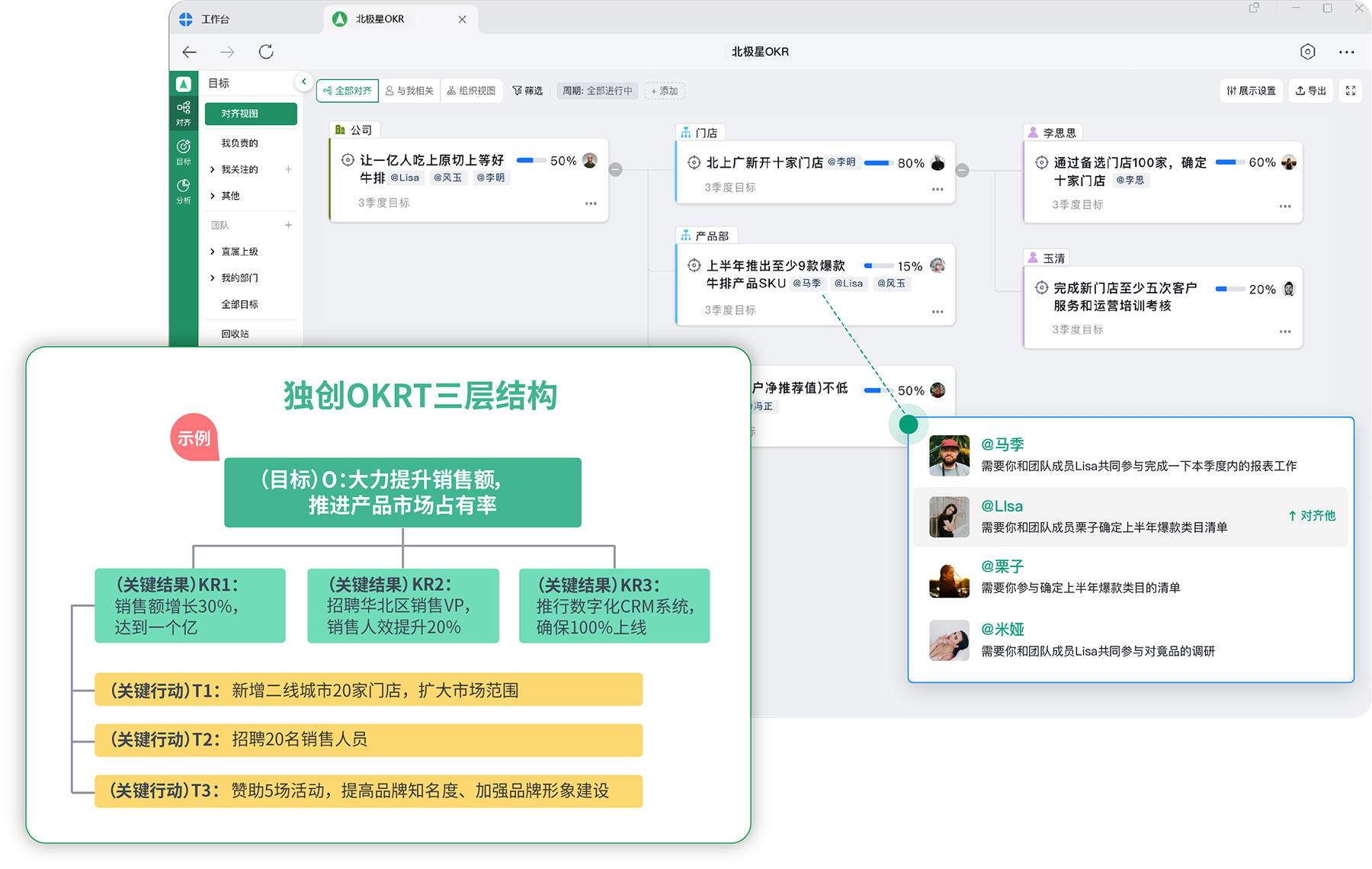This screenshot has width=1372, height=869.
Task: Click the 50% progress bar on 公司 card
Action: 531,161
